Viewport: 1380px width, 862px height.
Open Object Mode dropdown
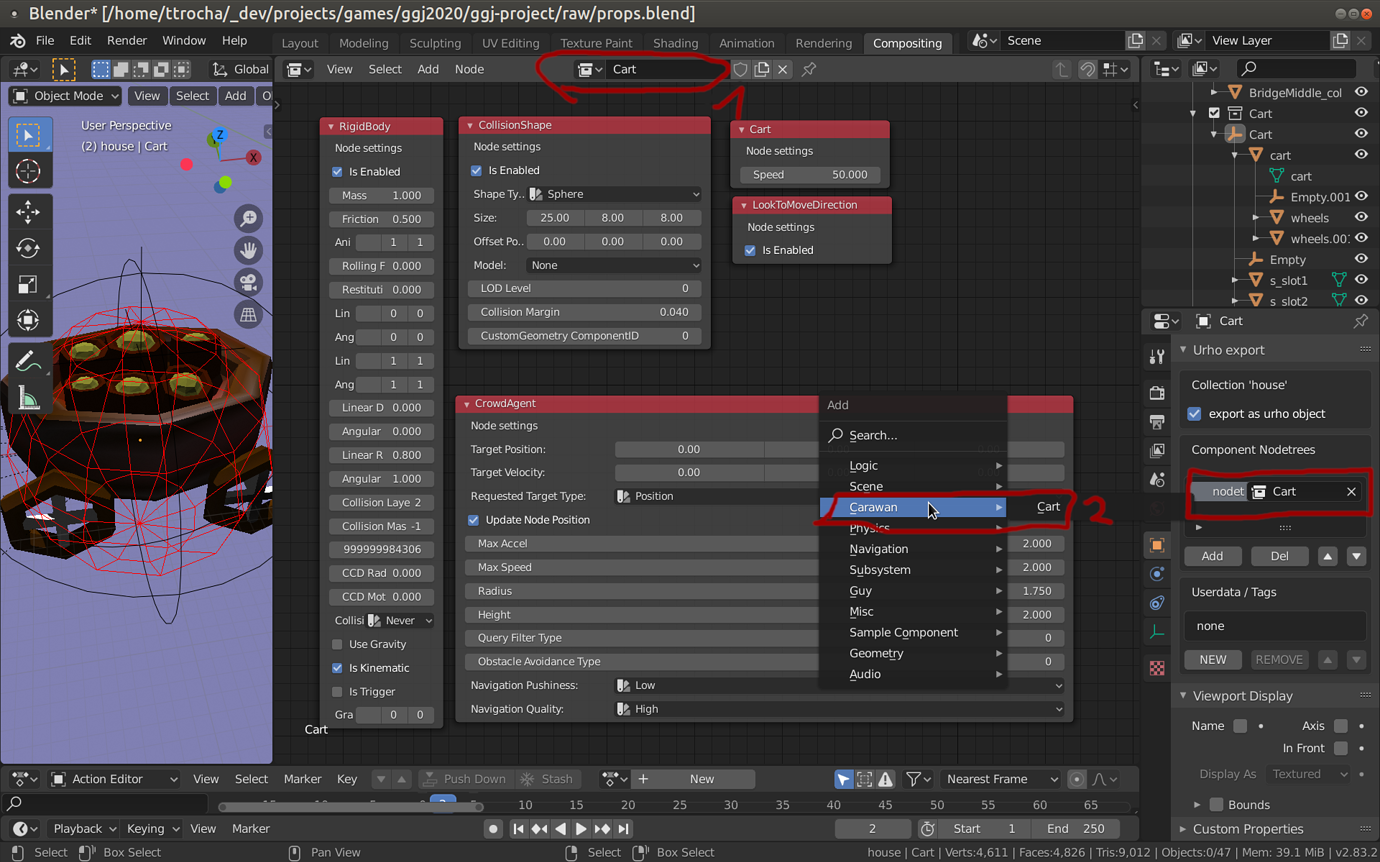pyautogui.click(x=65, y=96)
